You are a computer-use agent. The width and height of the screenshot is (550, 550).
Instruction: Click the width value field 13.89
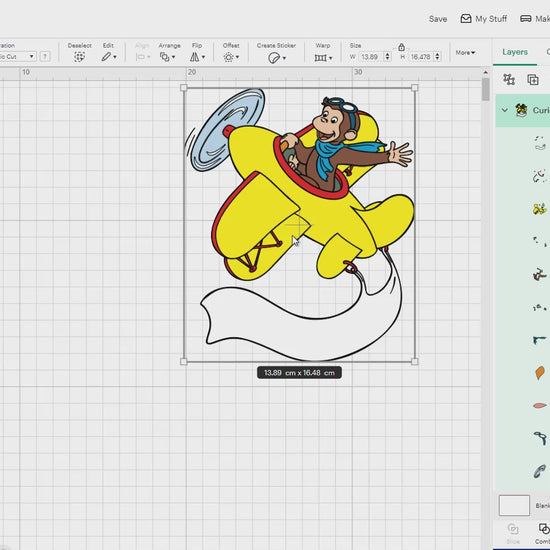tap(371, 56)
